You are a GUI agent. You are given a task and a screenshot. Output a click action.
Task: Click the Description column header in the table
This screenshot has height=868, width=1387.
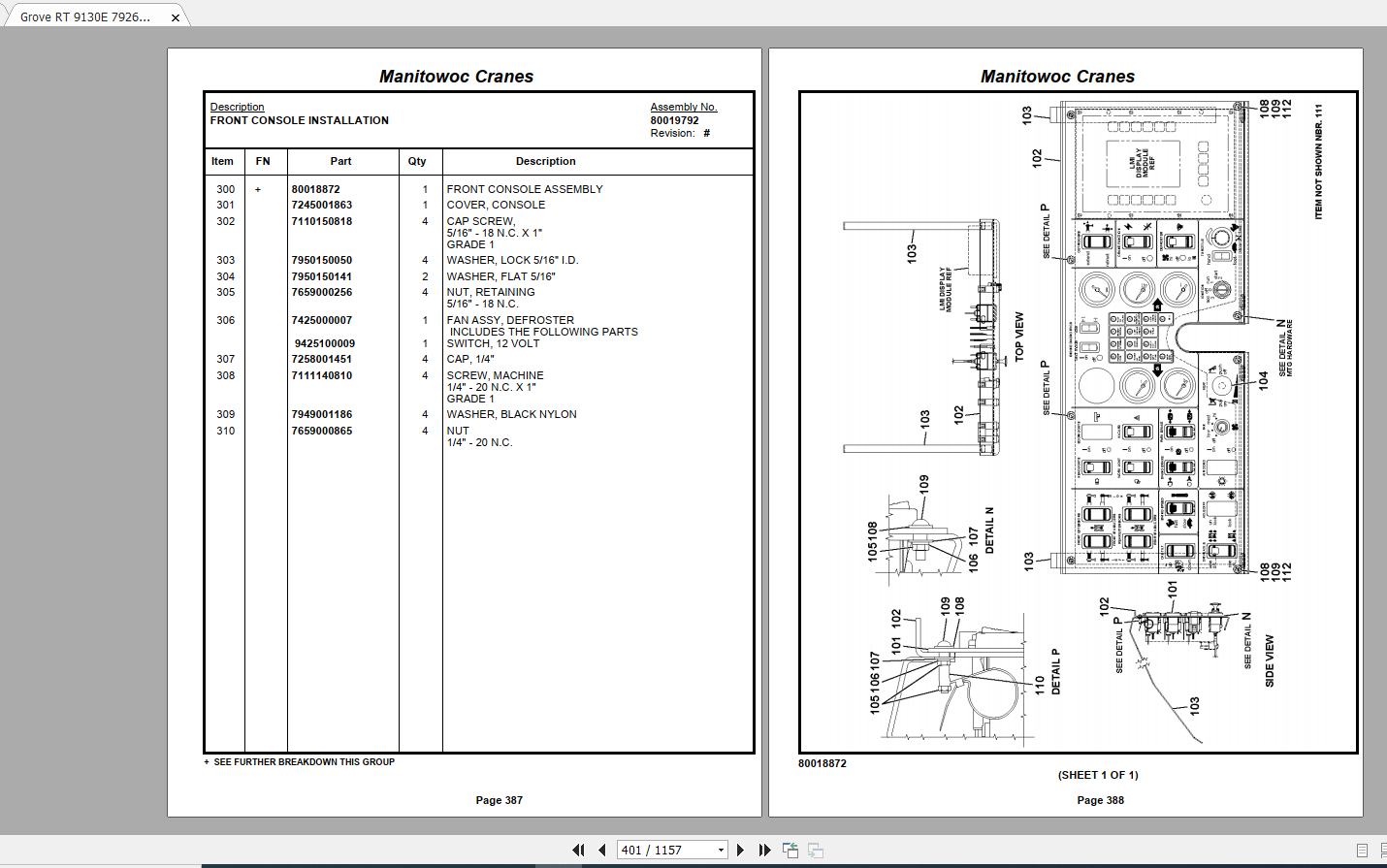pos(546,161)
